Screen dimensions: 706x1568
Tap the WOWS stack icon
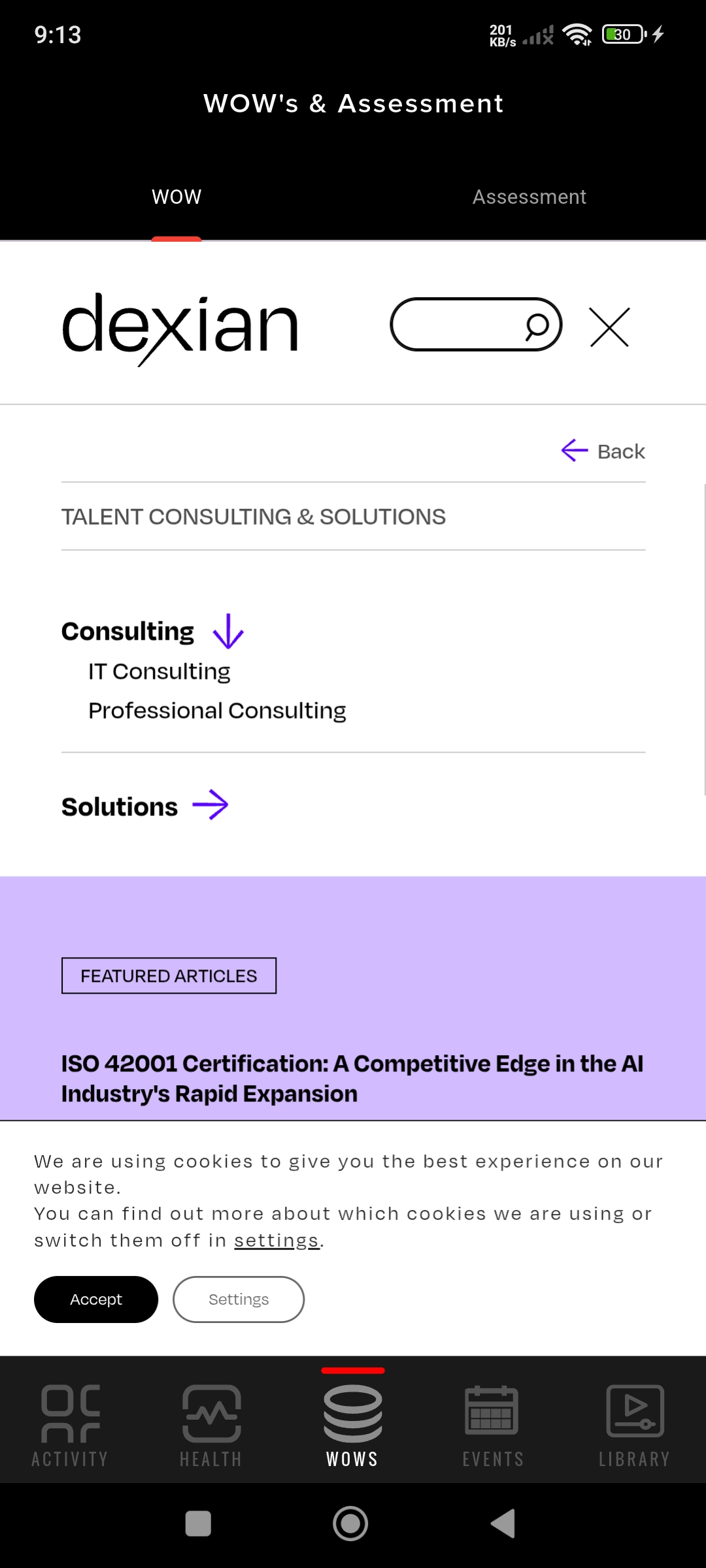pyautogui.click(x=352, y=1414)
